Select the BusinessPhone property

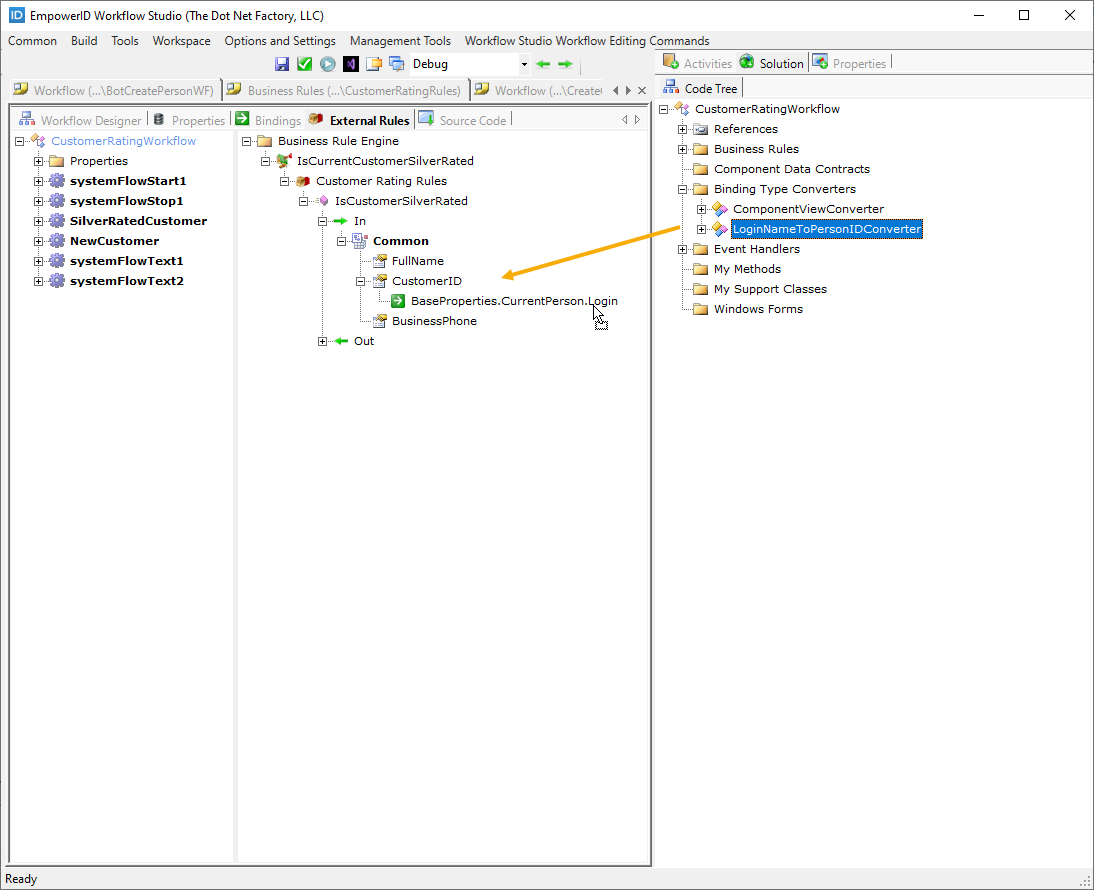point(434,322)
